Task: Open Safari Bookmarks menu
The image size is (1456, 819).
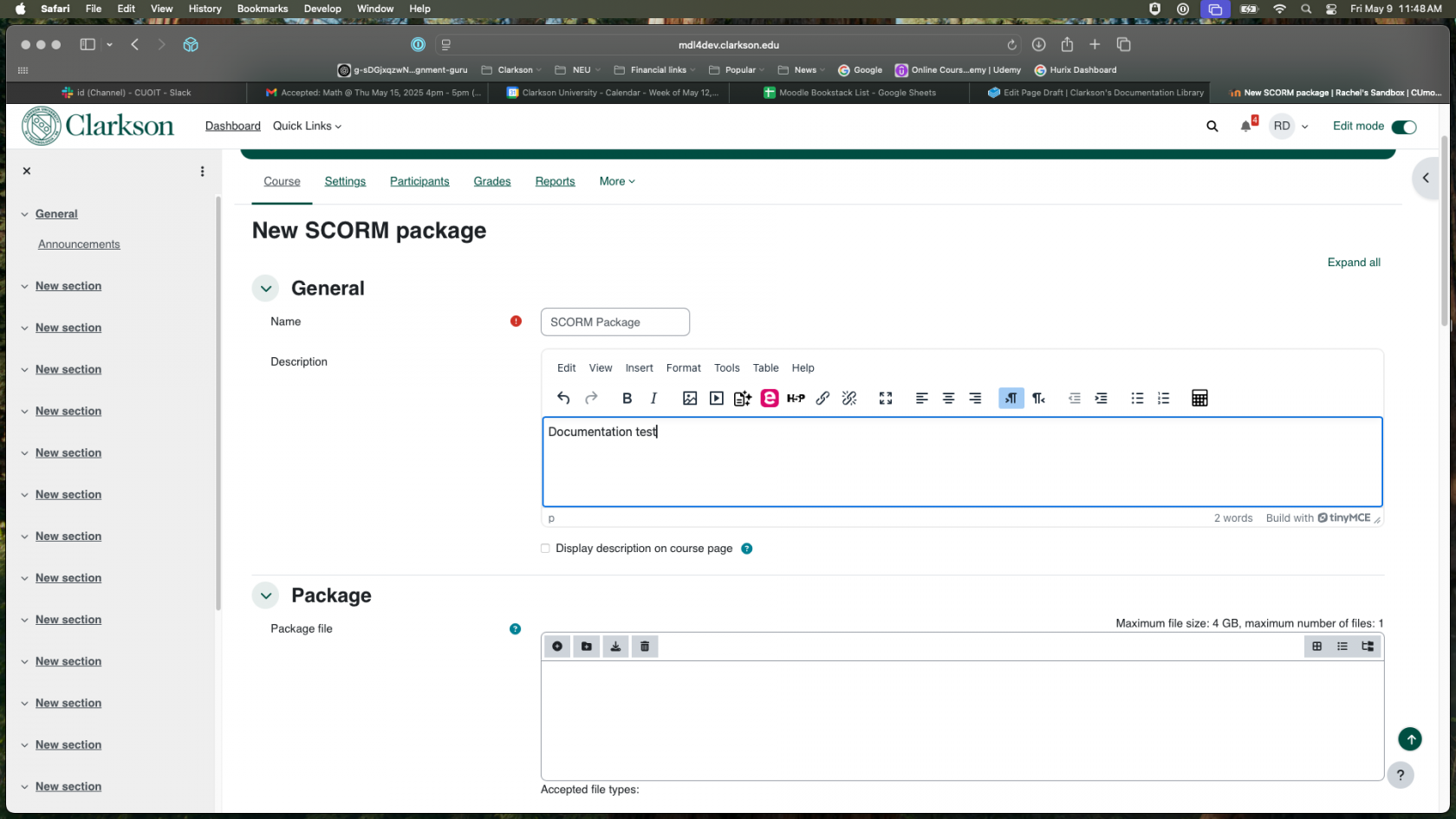Action: pyautogui.click(x=263, y=9)
